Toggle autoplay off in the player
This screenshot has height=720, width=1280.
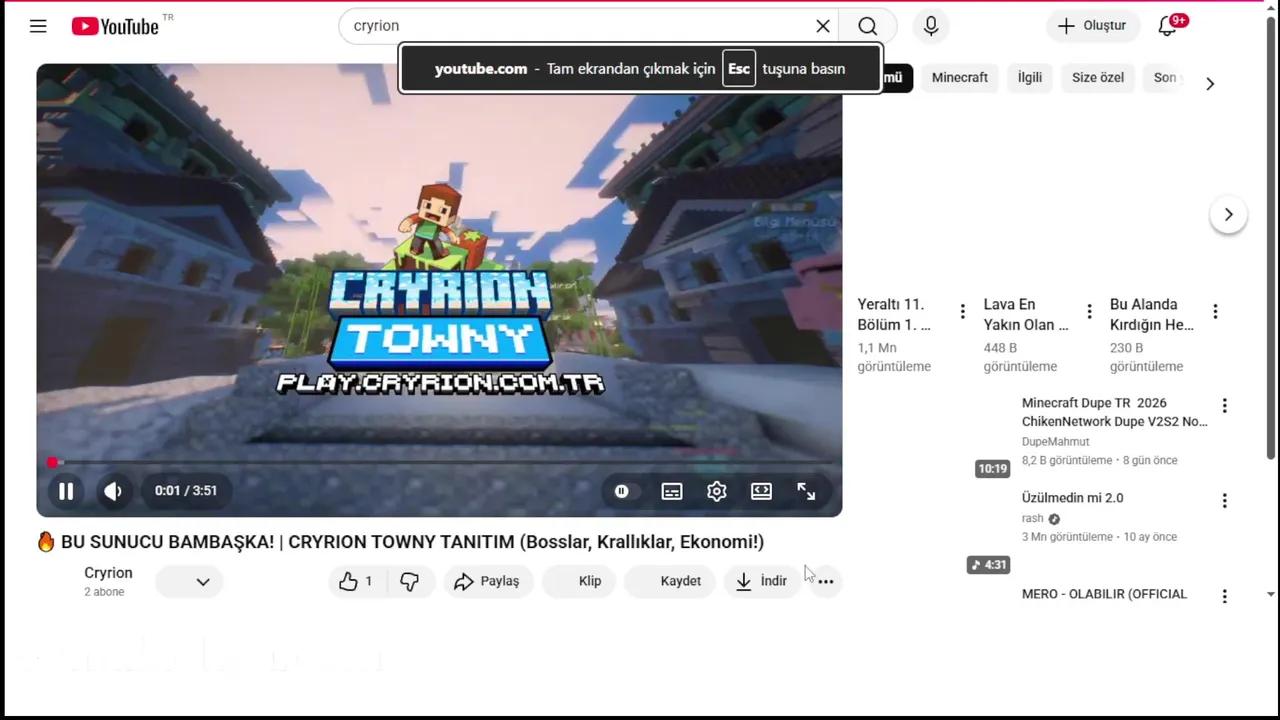click(x=621, y=490)
